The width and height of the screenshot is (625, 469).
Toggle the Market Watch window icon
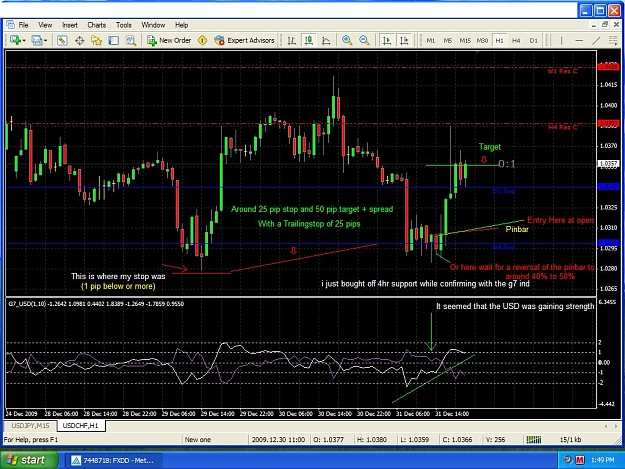(62, 40)
